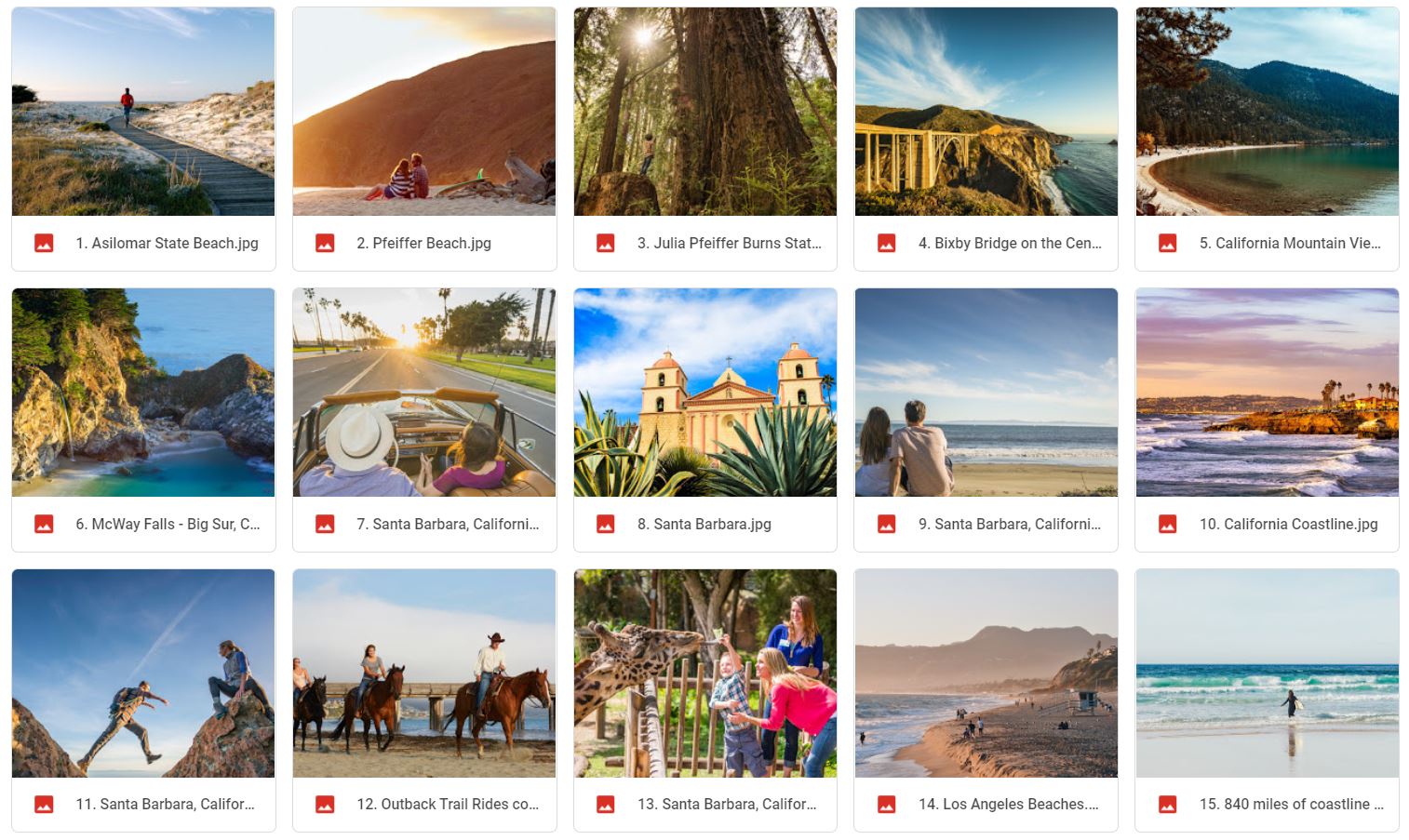
Task: Click the image icon beside Bixby Bridge file
Action: click(x=887, y=244)
